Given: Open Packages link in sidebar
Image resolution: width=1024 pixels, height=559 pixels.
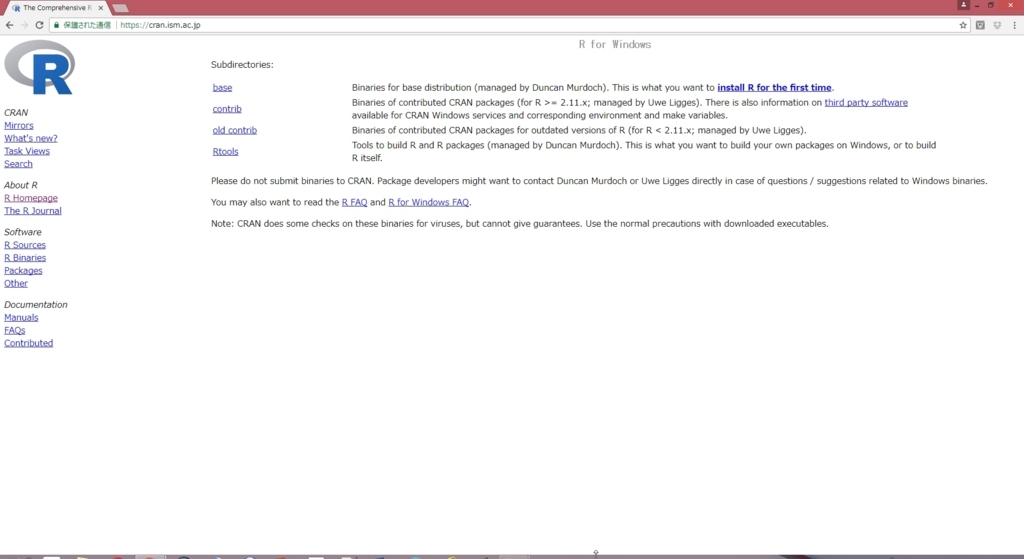Looking at the screenshot, I should coord(23,270).
